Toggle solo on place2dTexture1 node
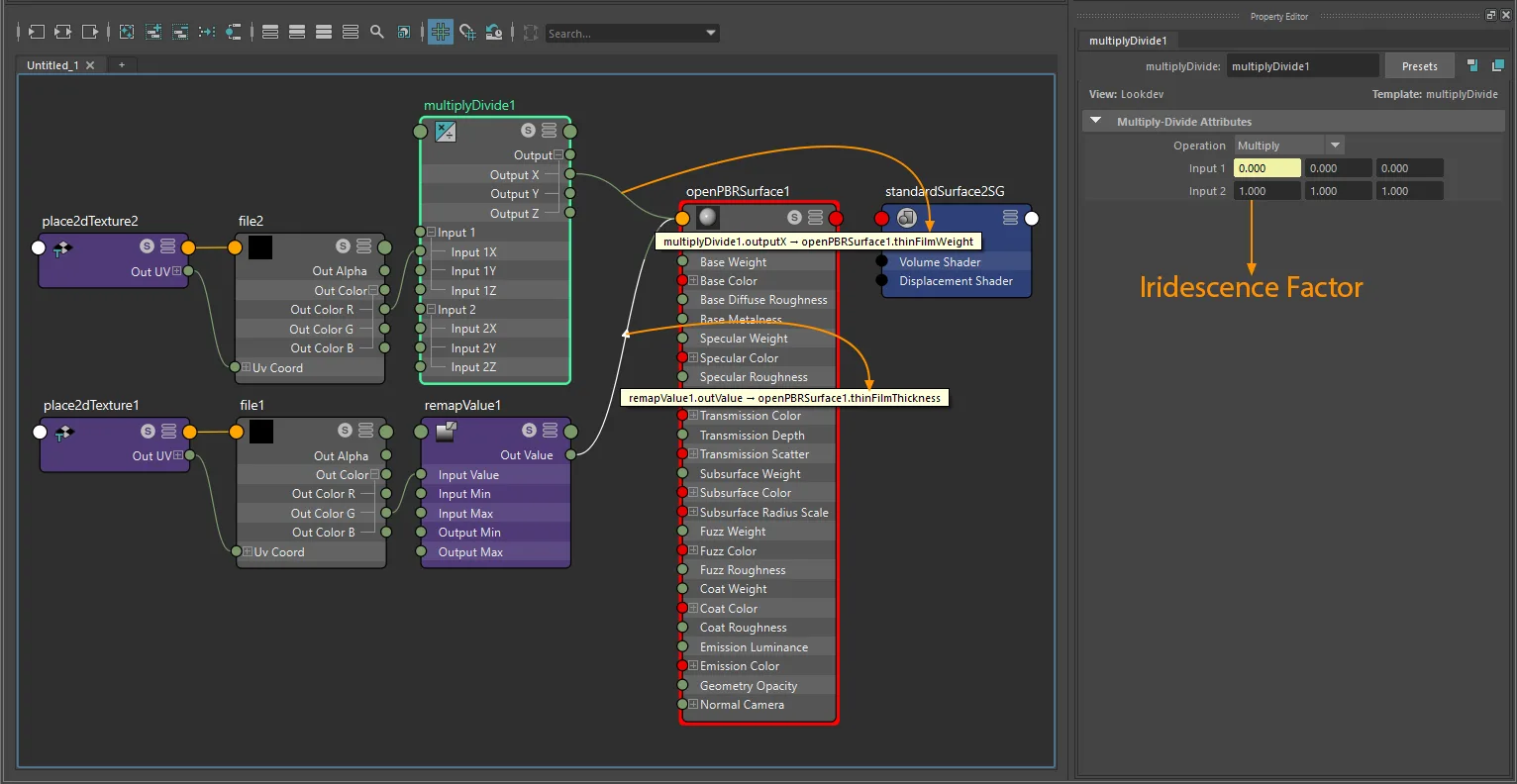The height and width of the screenshot is (784, 1517). point(148,431)
